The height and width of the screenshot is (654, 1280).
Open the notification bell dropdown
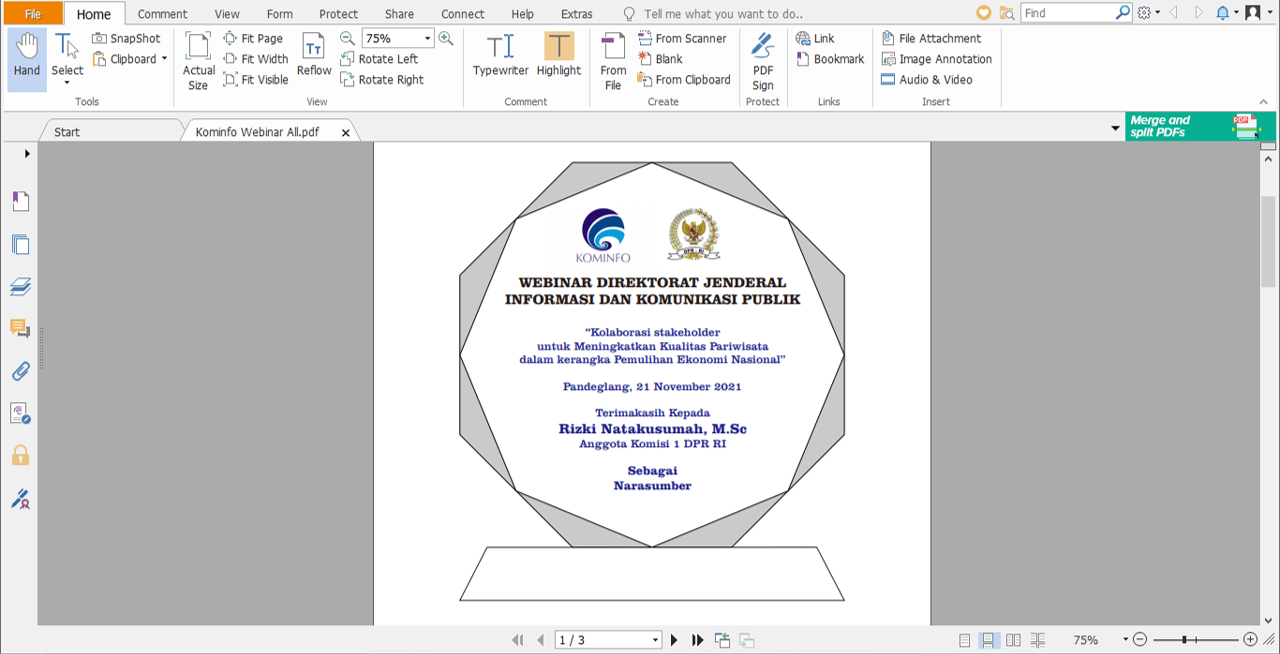coord(1227,13)
